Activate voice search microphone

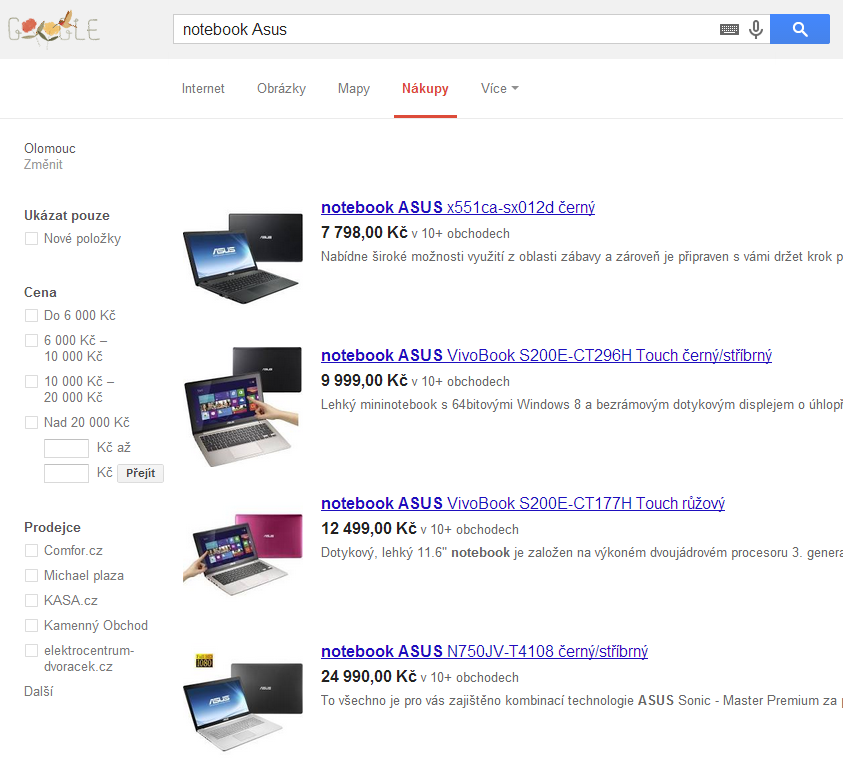tap(756, 29)
